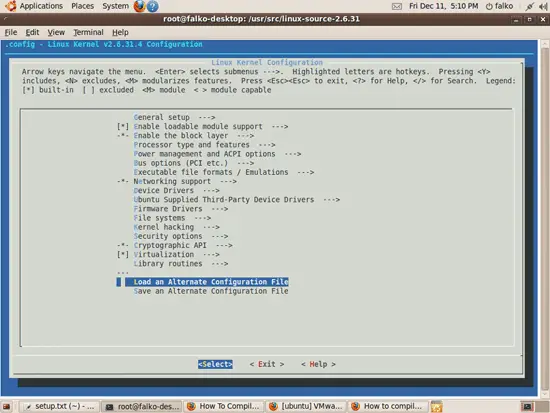Expand the General setup submenu

(174, 117)
